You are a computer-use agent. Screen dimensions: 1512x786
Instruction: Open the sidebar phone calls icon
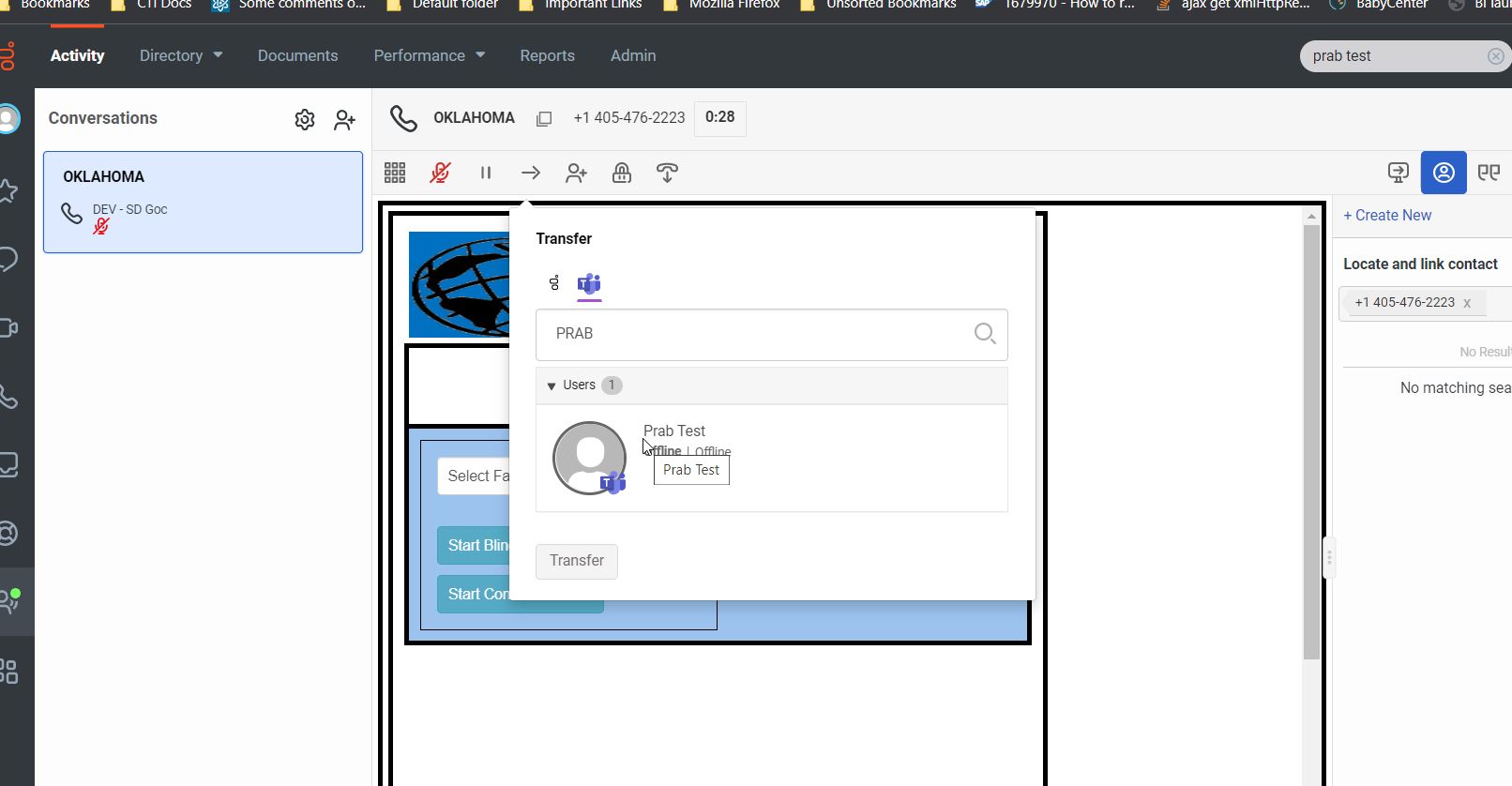(x=8, y=397)
